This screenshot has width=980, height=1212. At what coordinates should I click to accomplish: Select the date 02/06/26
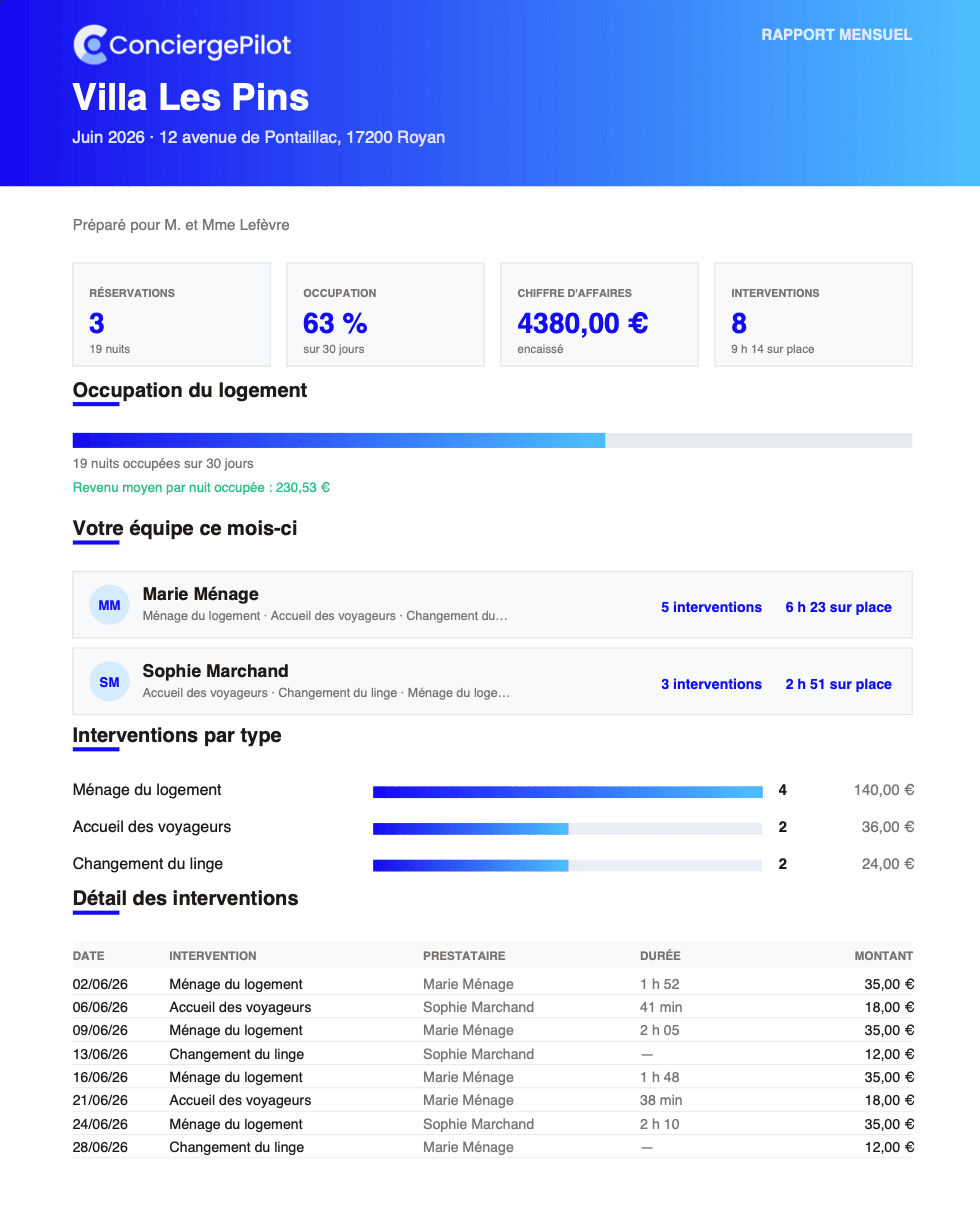(100, 984)
